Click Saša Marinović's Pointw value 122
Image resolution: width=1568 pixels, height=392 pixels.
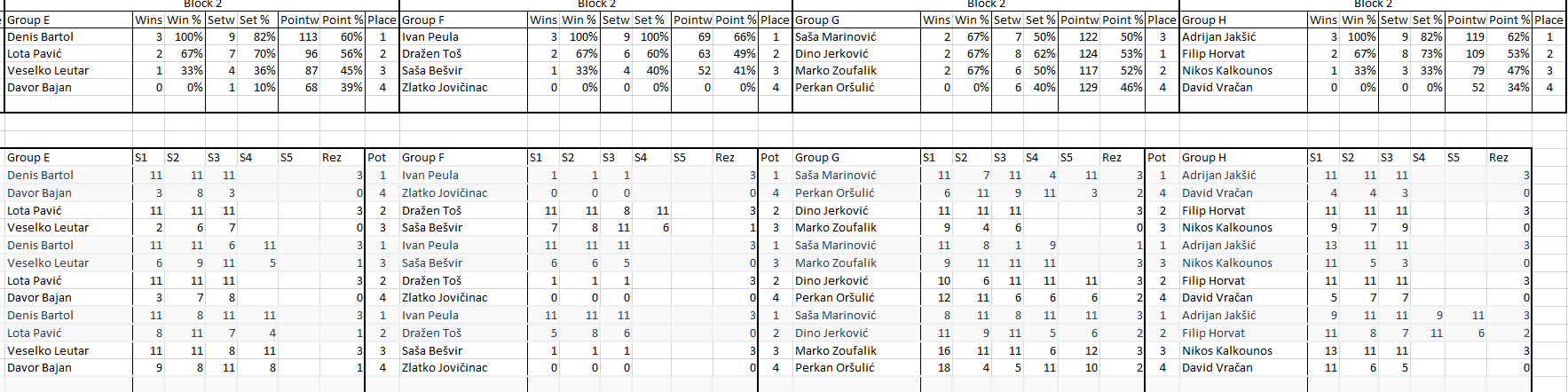1088,37
